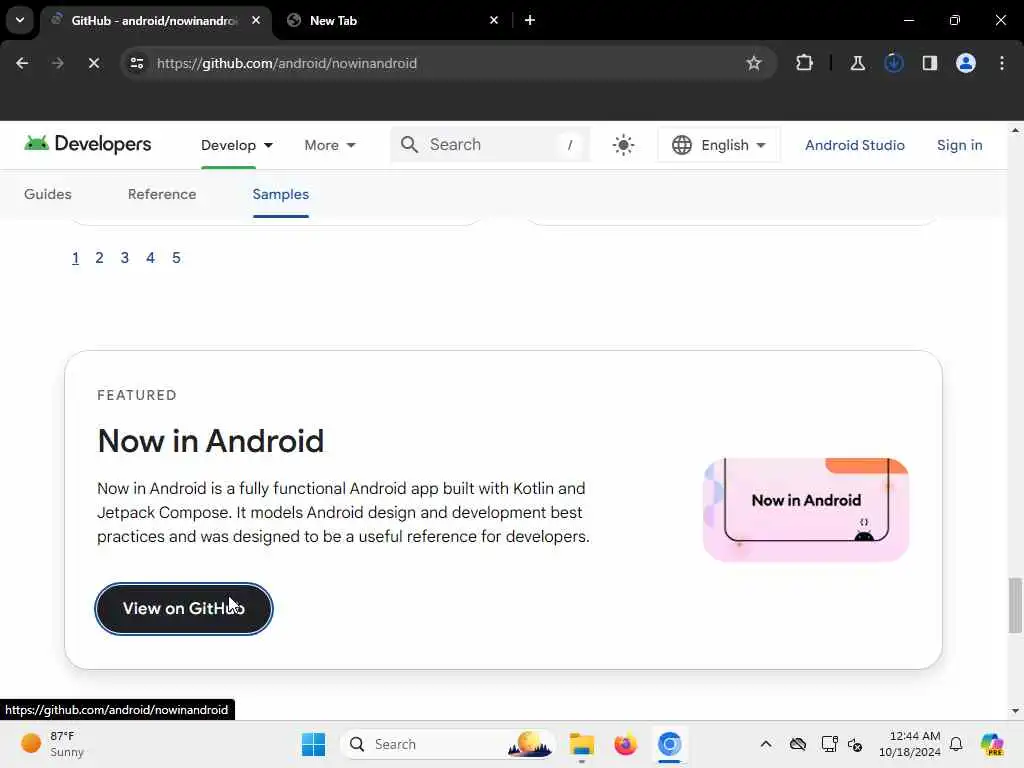Click the display/network tray icon
This screenshot has width=1024, height=768.
(829, 744)
